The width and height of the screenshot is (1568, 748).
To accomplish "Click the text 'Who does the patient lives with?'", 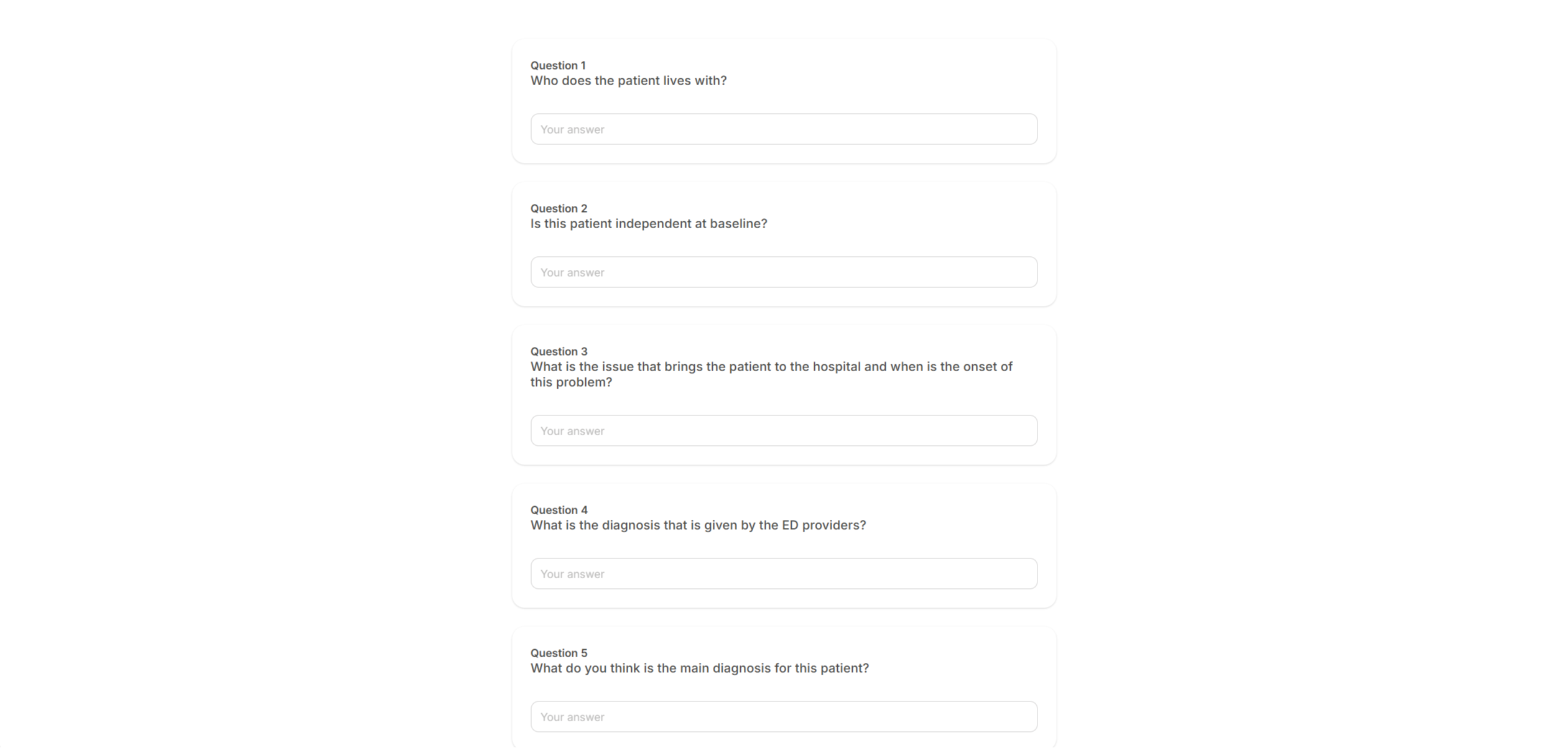I will (628, 81).
